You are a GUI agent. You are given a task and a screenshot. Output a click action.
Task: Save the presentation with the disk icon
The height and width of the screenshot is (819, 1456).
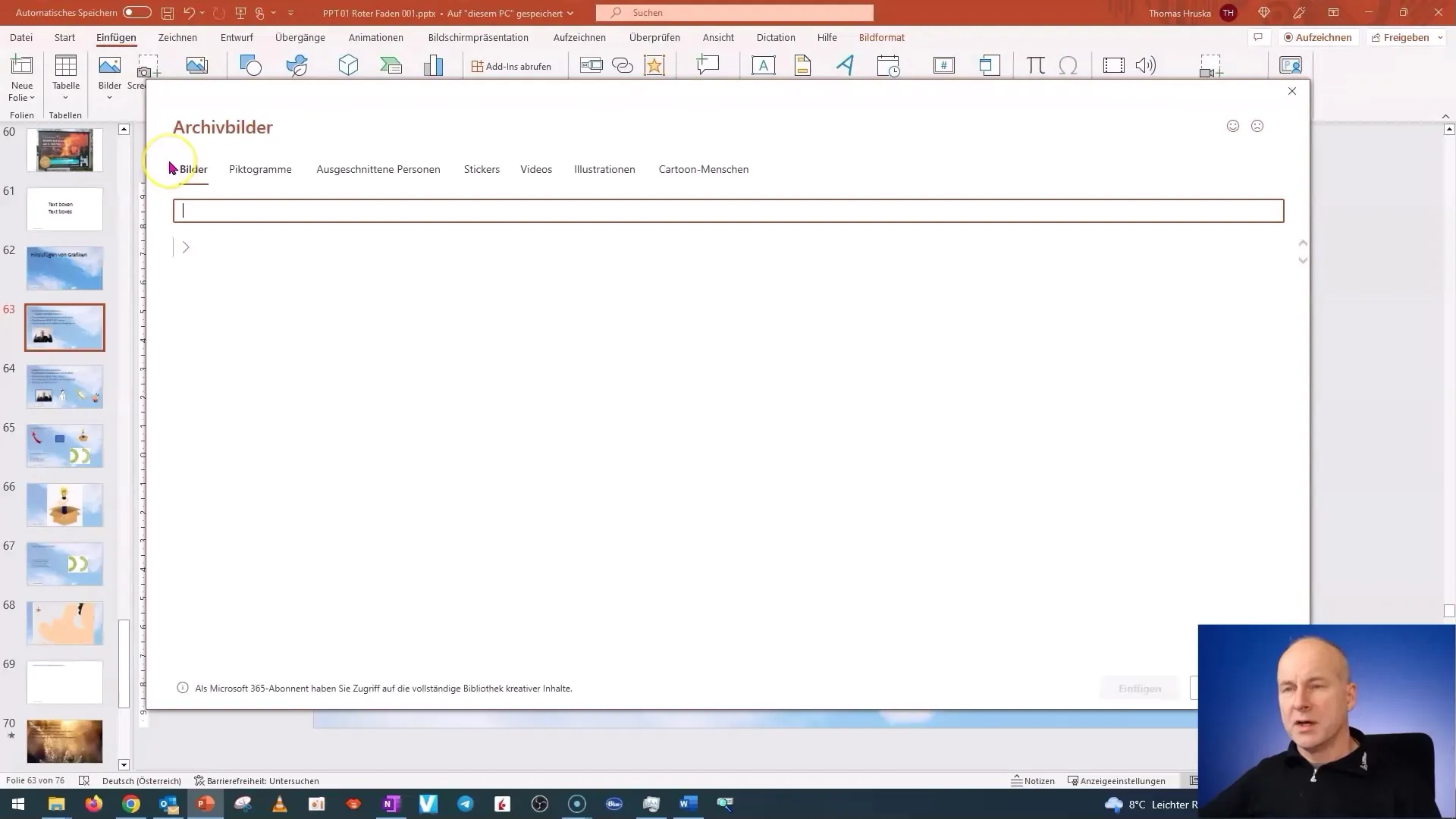pyautogui.click(x=168, y=13)
